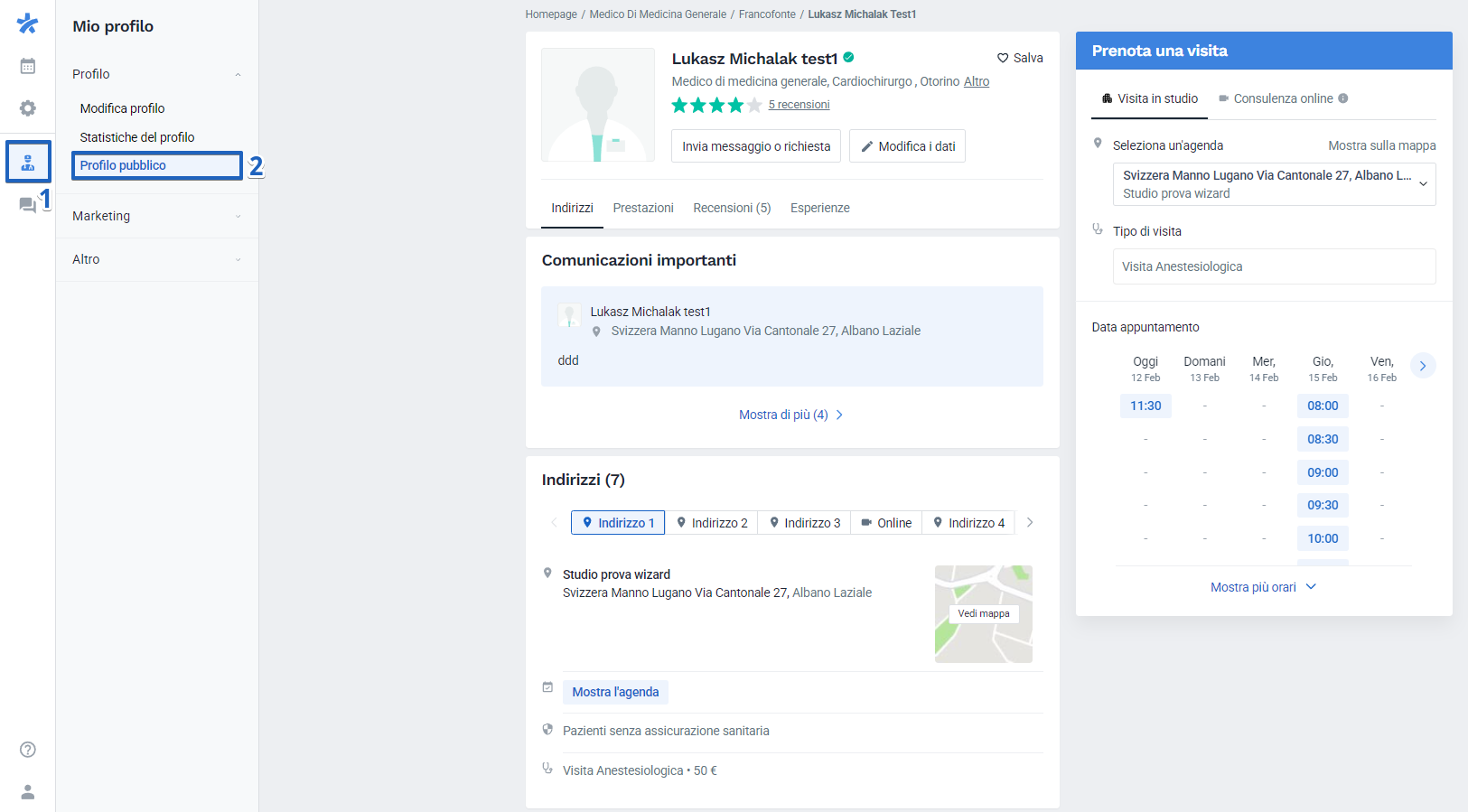Open the Esperienze tab

click(820, 208)
